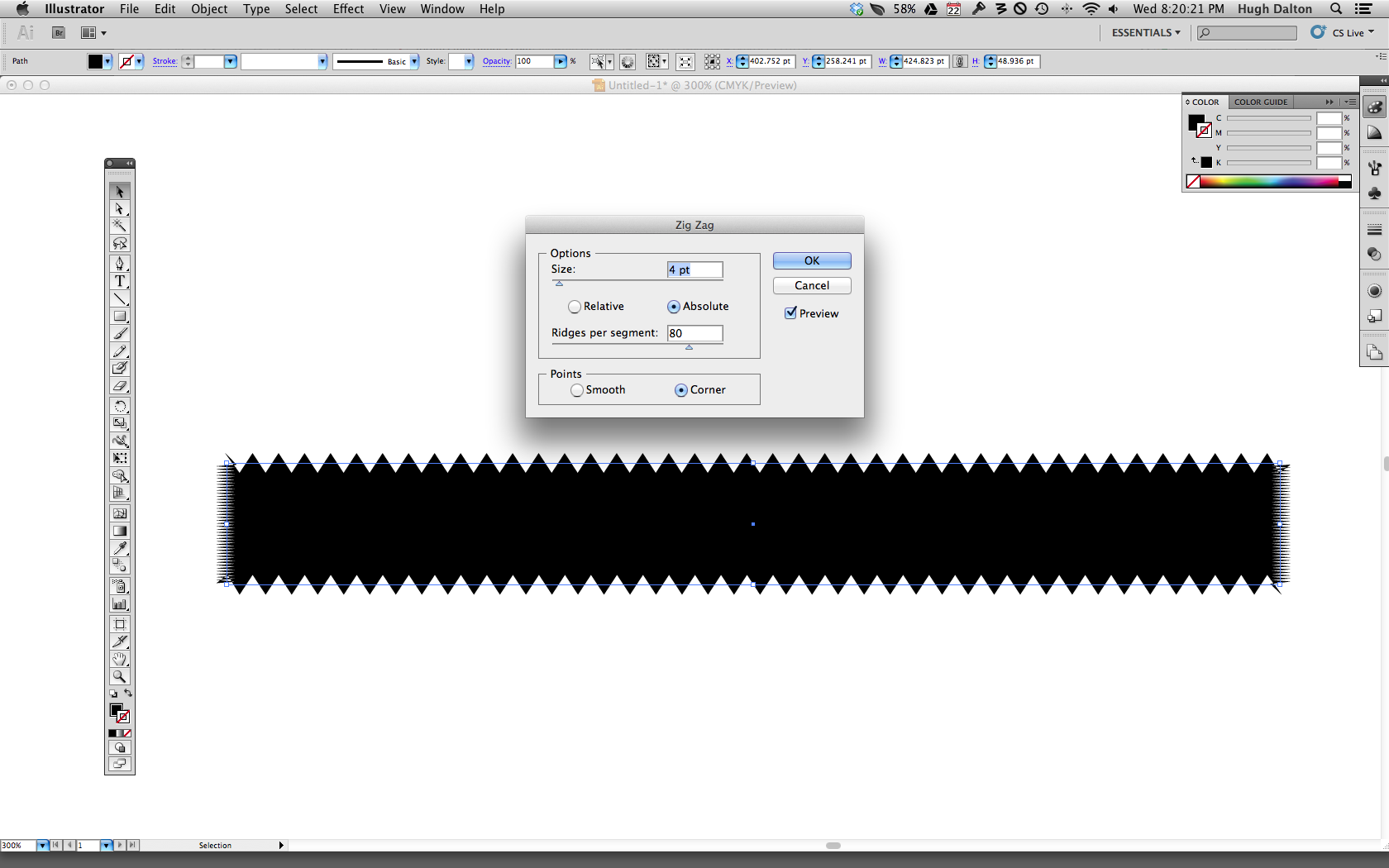Select the Selection tool arrow
This screenshot has width=1389, height=868.
120,192
